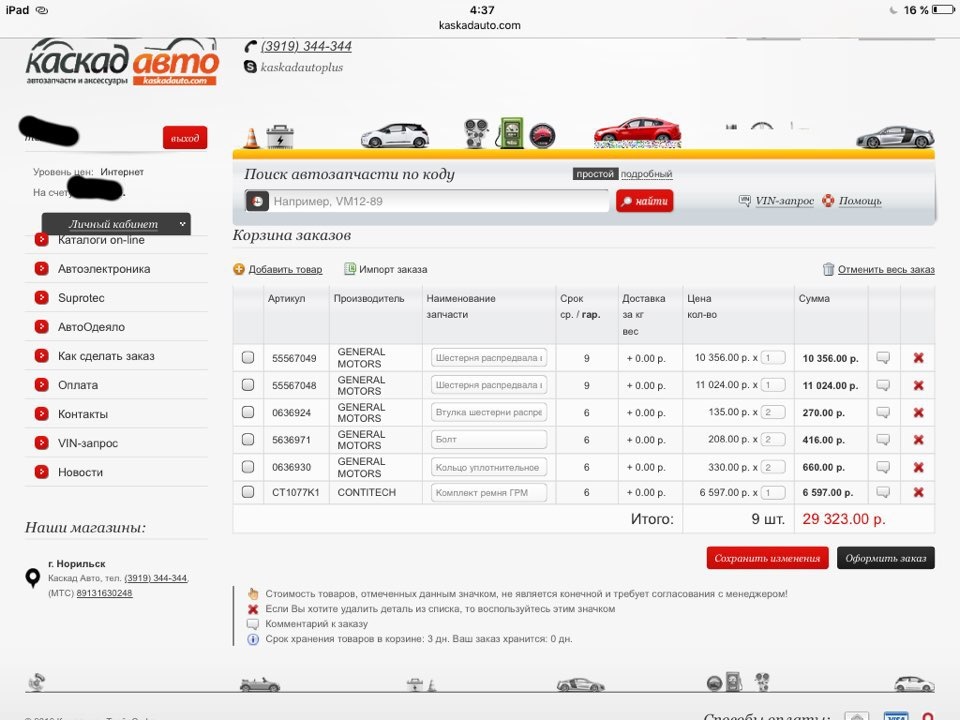
Task: Click Оформить заказ button
Action: pos(885,558)
